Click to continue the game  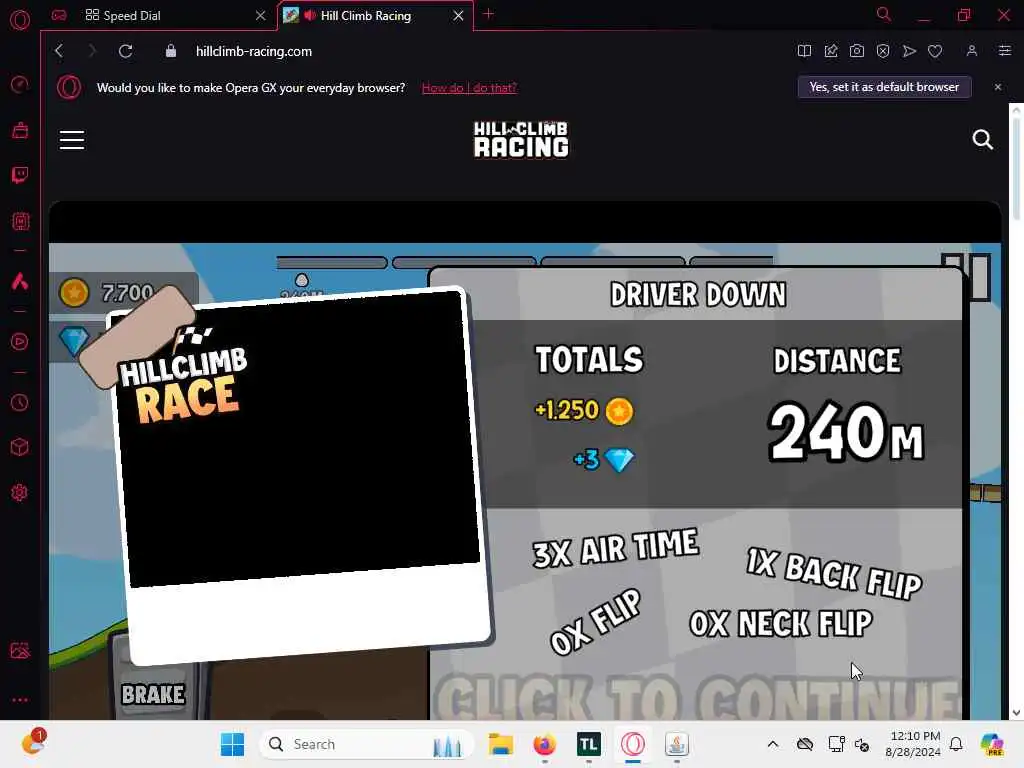coord(696,699)
